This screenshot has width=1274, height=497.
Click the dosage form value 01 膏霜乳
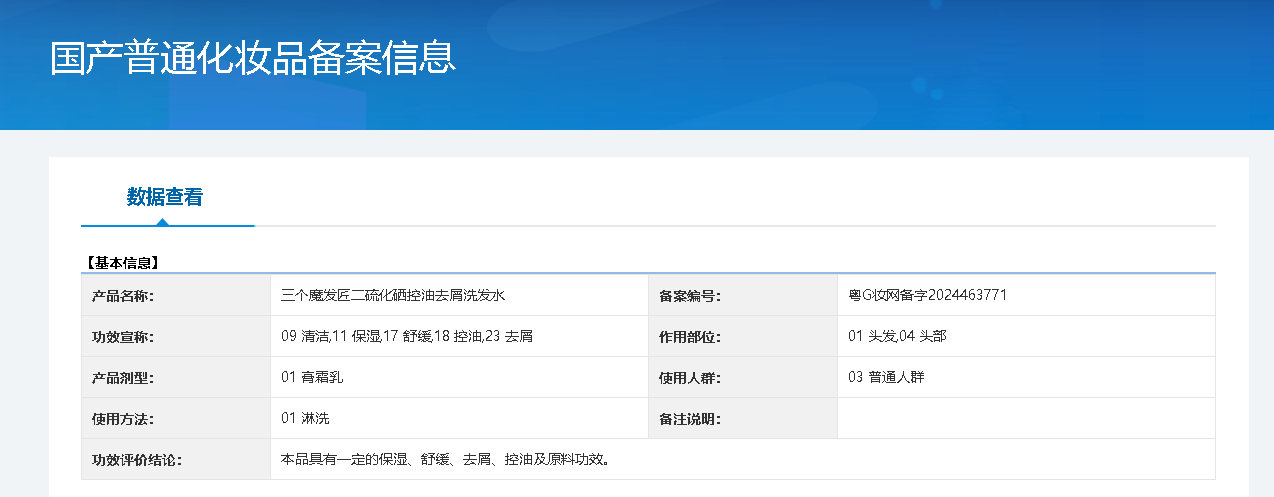(313, 377)
